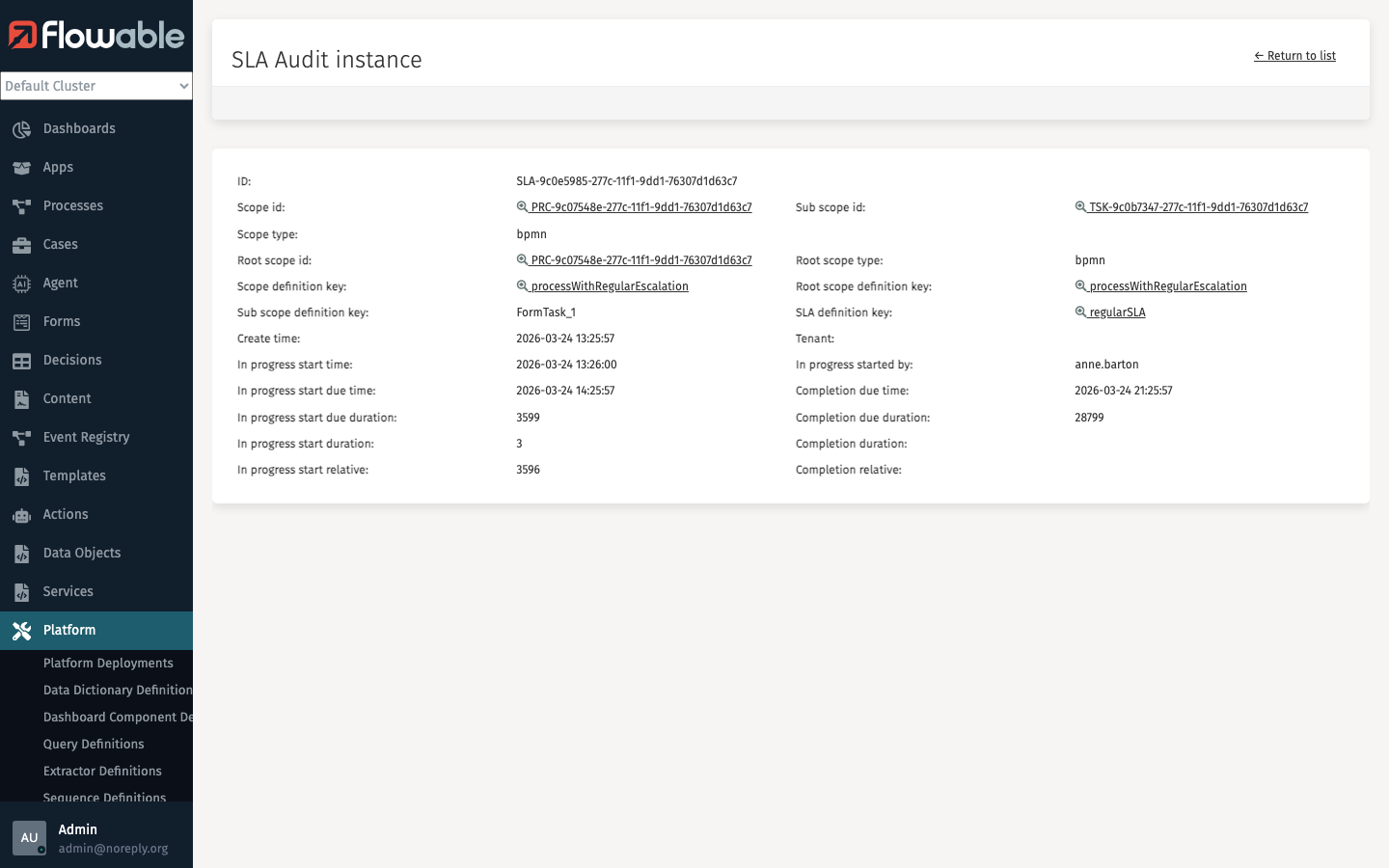Image resolution: width=1389 pixels, height=868 pixels.
Task: Open the root scope PRC id link
Action: (x=640, y=259)
